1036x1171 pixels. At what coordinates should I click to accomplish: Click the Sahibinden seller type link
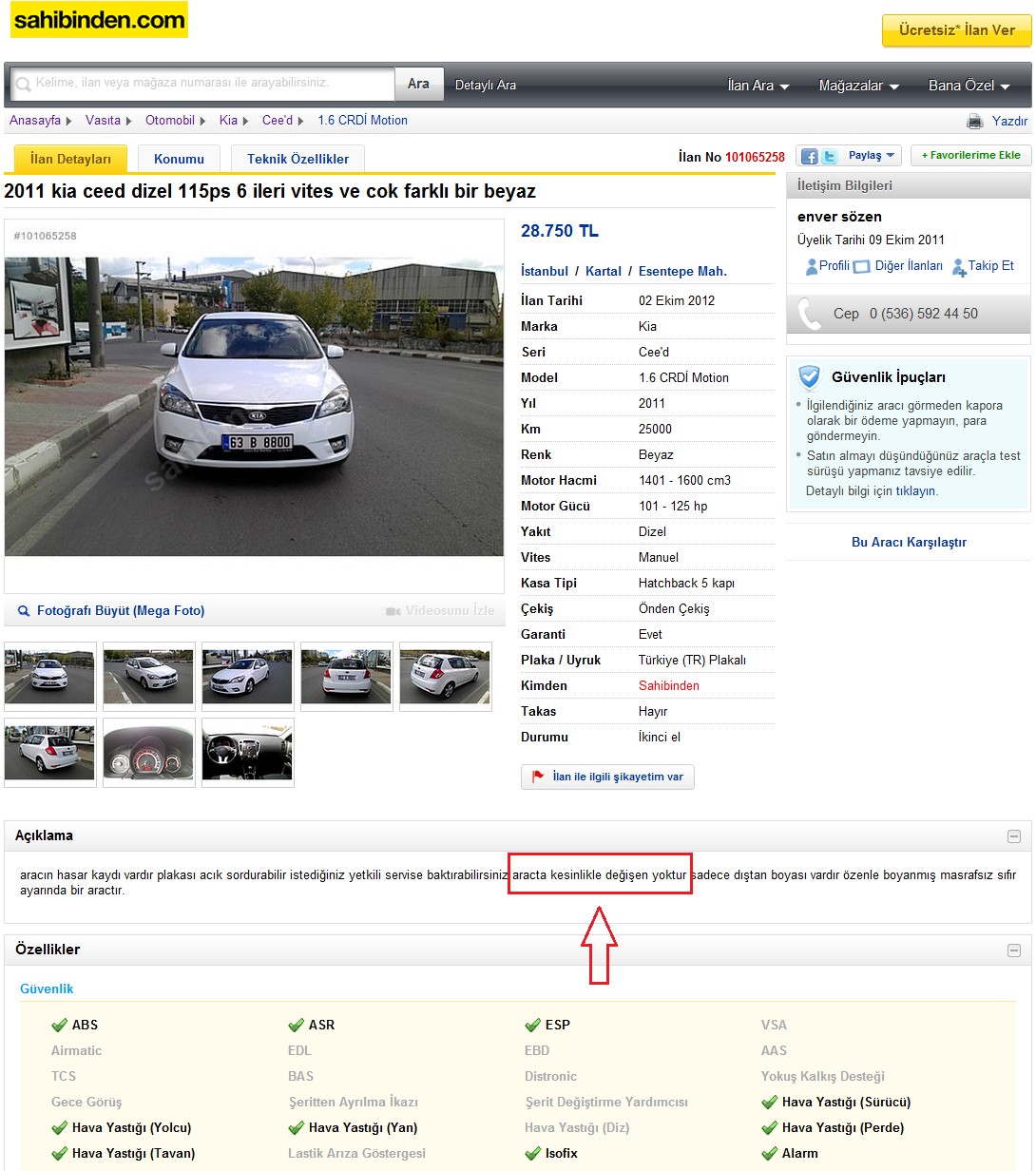click(x=669, y=686)
